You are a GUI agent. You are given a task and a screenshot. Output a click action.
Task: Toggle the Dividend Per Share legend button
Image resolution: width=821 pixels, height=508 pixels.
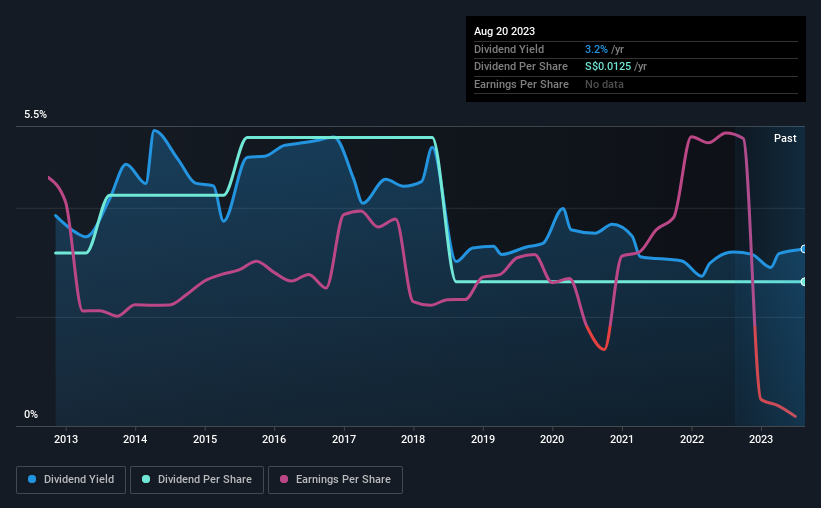coord(197,480)
